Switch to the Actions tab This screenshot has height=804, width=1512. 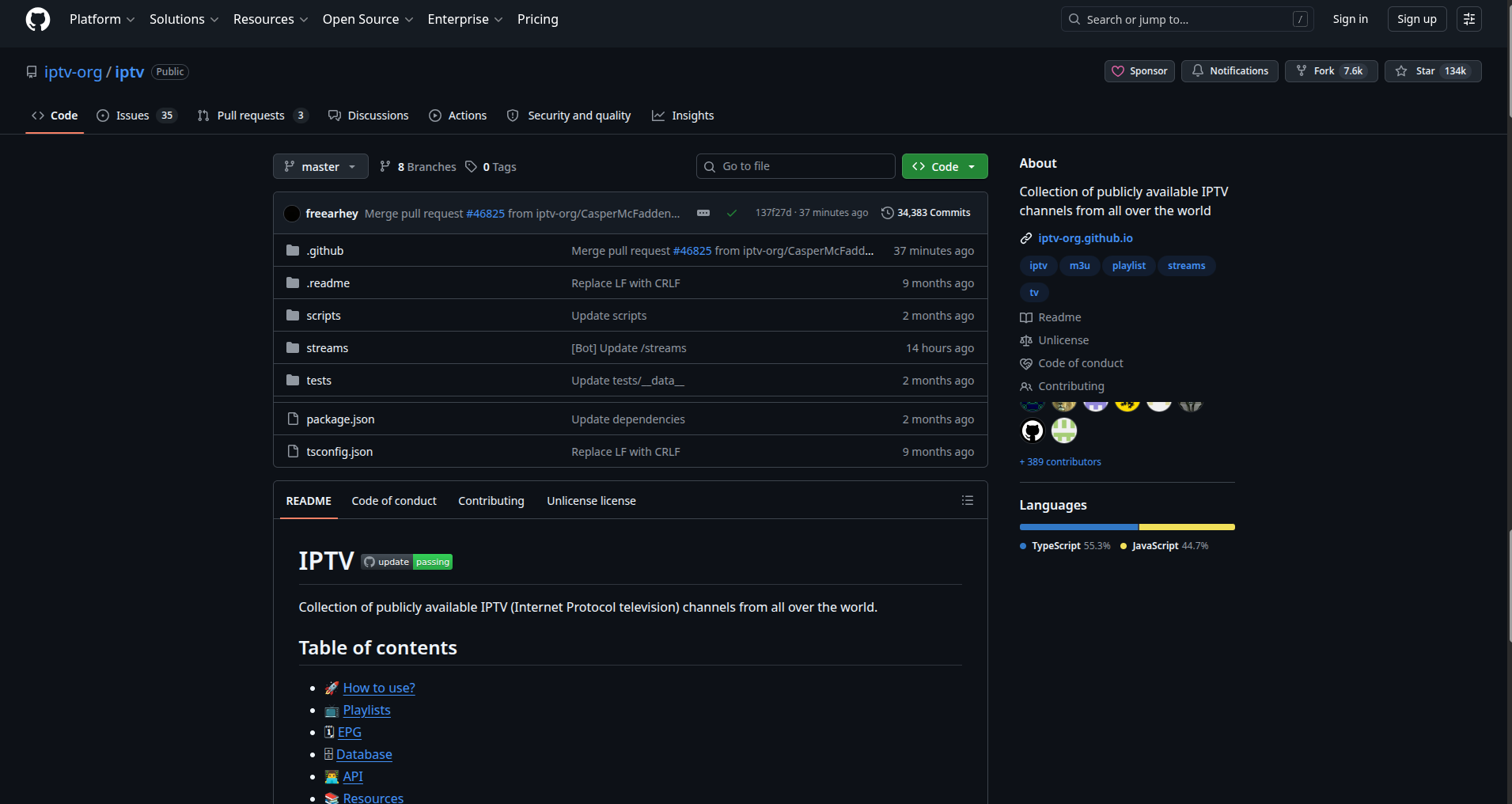(458, 116)
